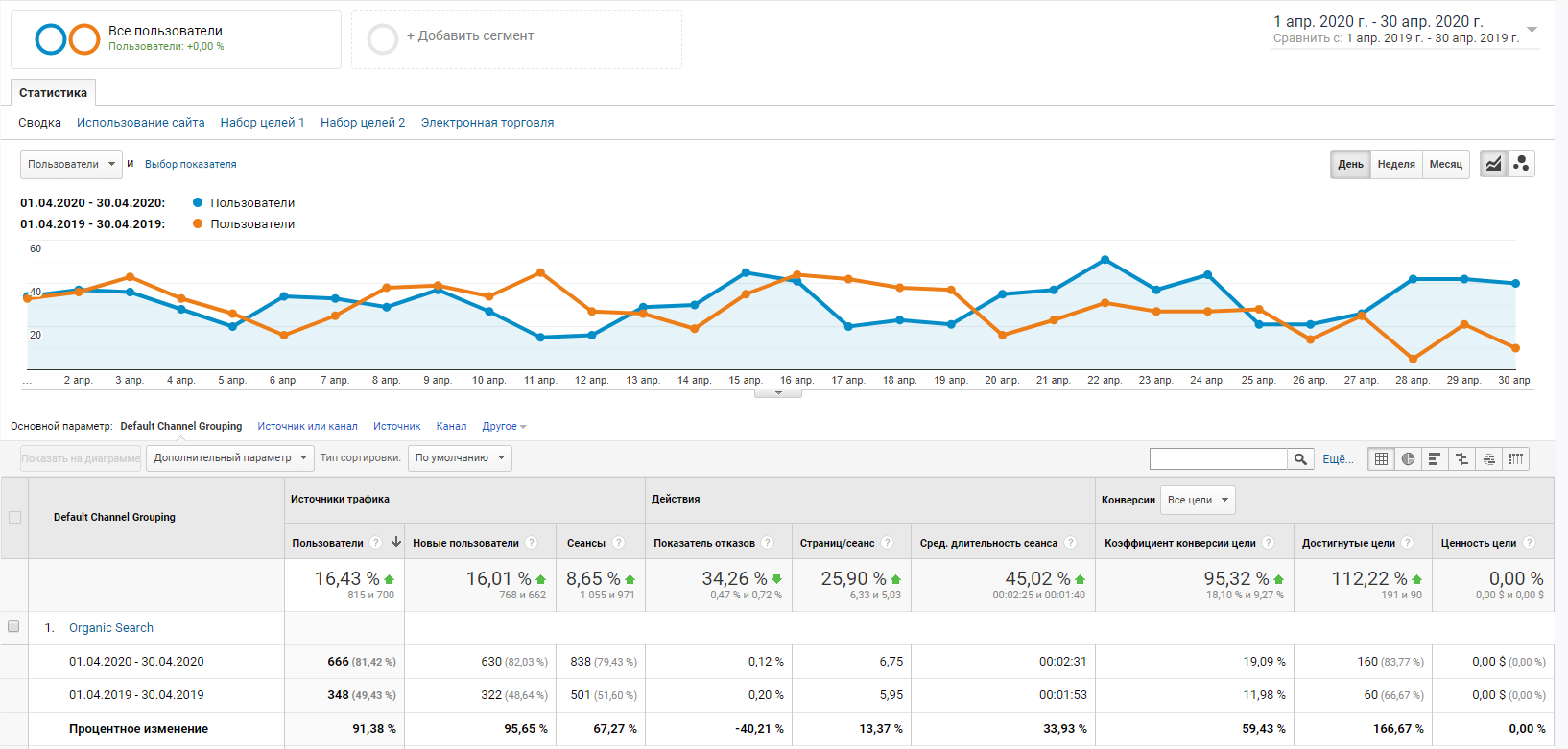Select the pie chart percentage view

(x=1408, y=459)
